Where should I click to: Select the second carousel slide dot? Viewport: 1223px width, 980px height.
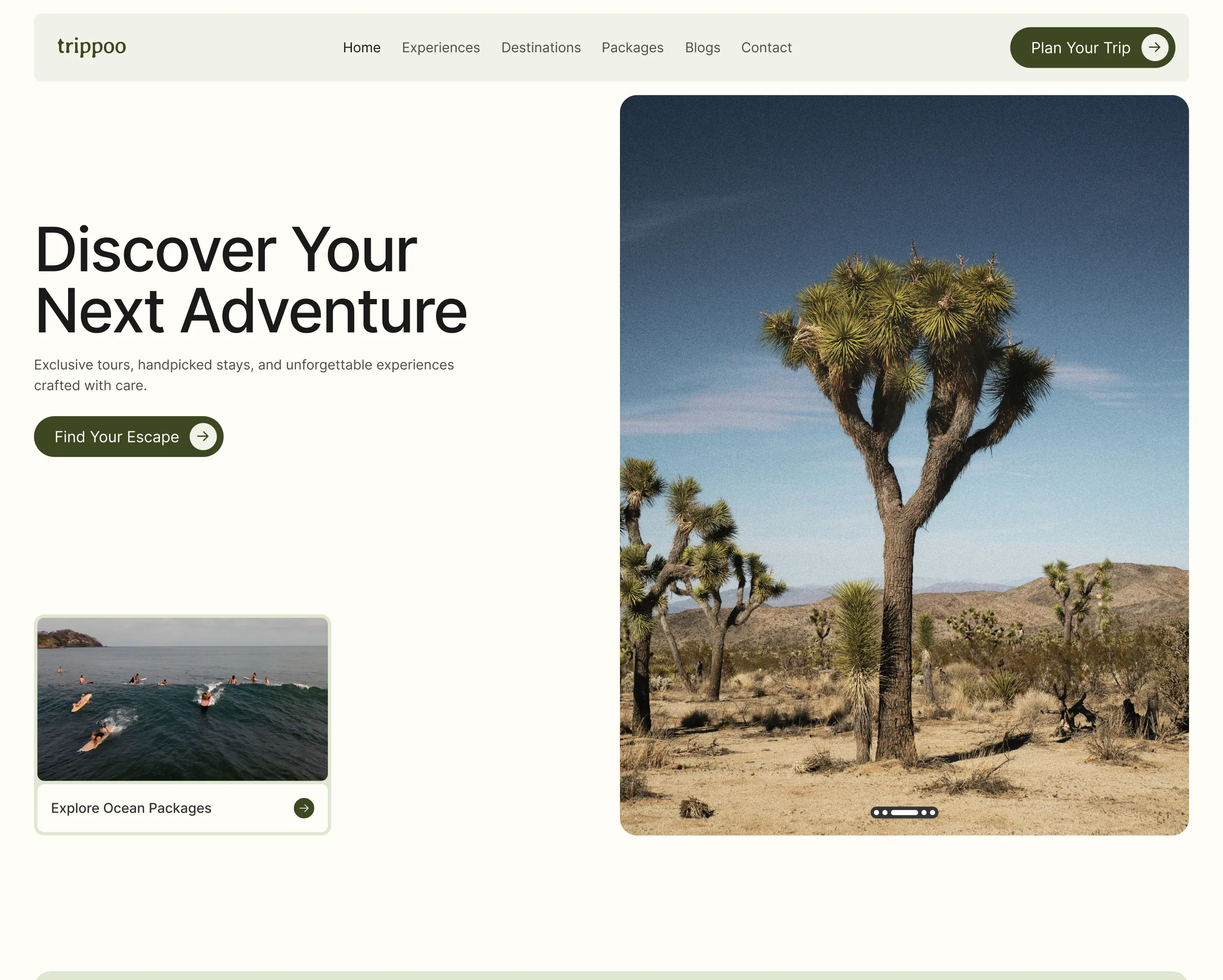click(x=885, y=813)
